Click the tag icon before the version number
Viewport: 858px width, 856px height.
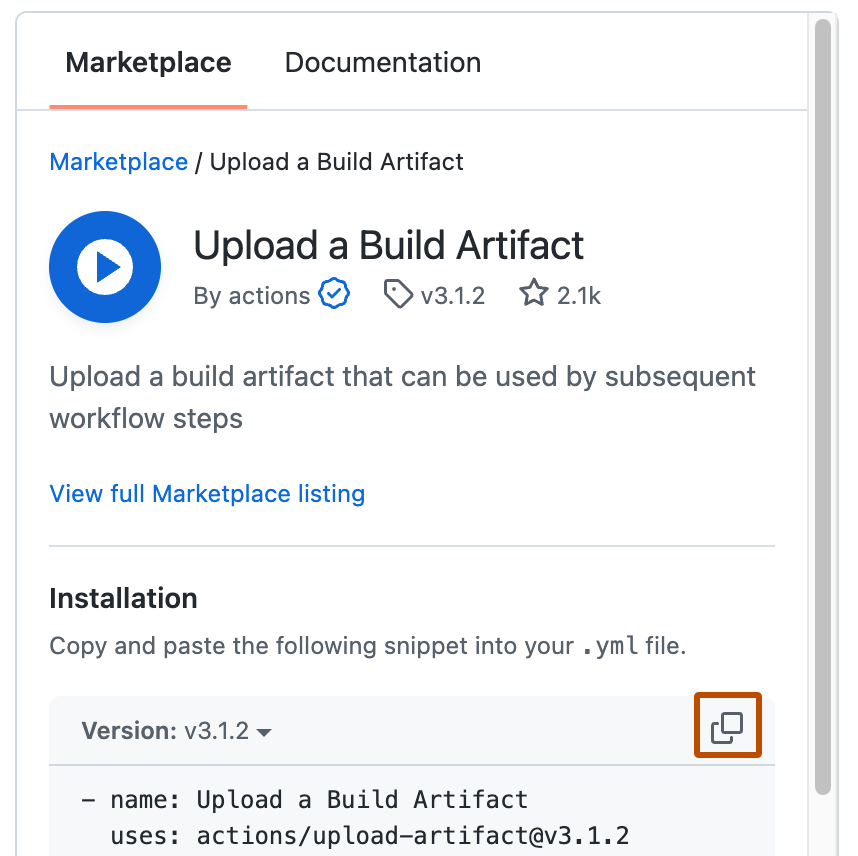(398, 294)
